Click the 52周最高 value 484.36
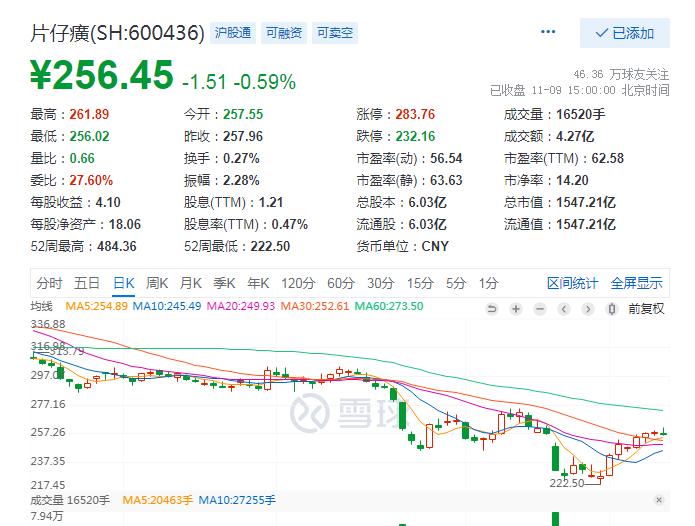Image resolution: width=695 pixels, height=526 pixels. point(117,246)
